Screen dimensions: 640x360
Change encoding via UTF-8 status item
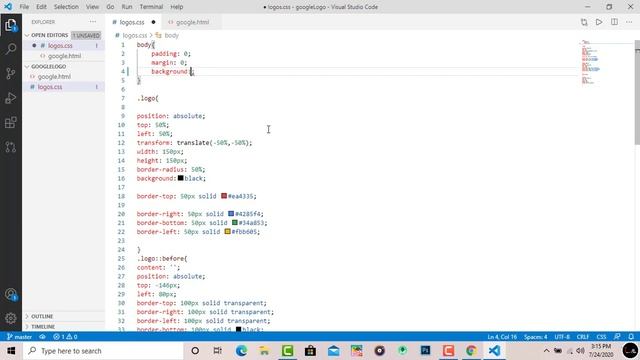tap(562, 337)
